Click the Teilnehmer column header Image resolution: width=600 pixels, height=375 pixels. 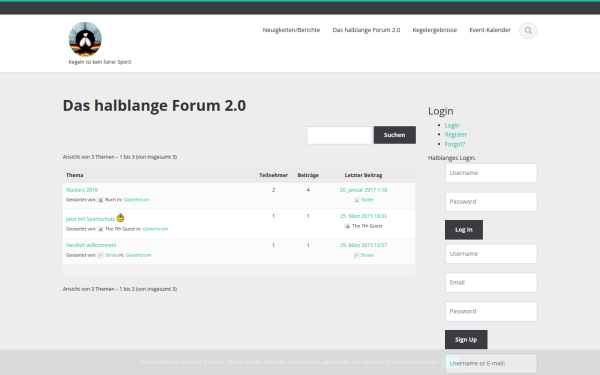tap(273, 175)
